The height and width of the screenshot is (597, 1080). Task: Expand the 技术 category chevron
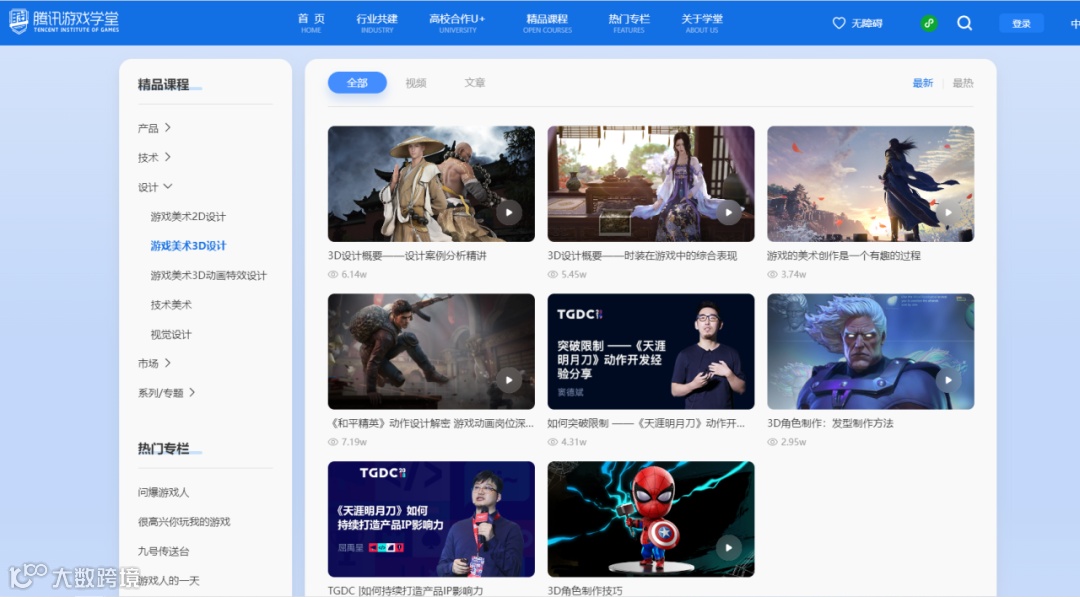(x=167, y=157)
